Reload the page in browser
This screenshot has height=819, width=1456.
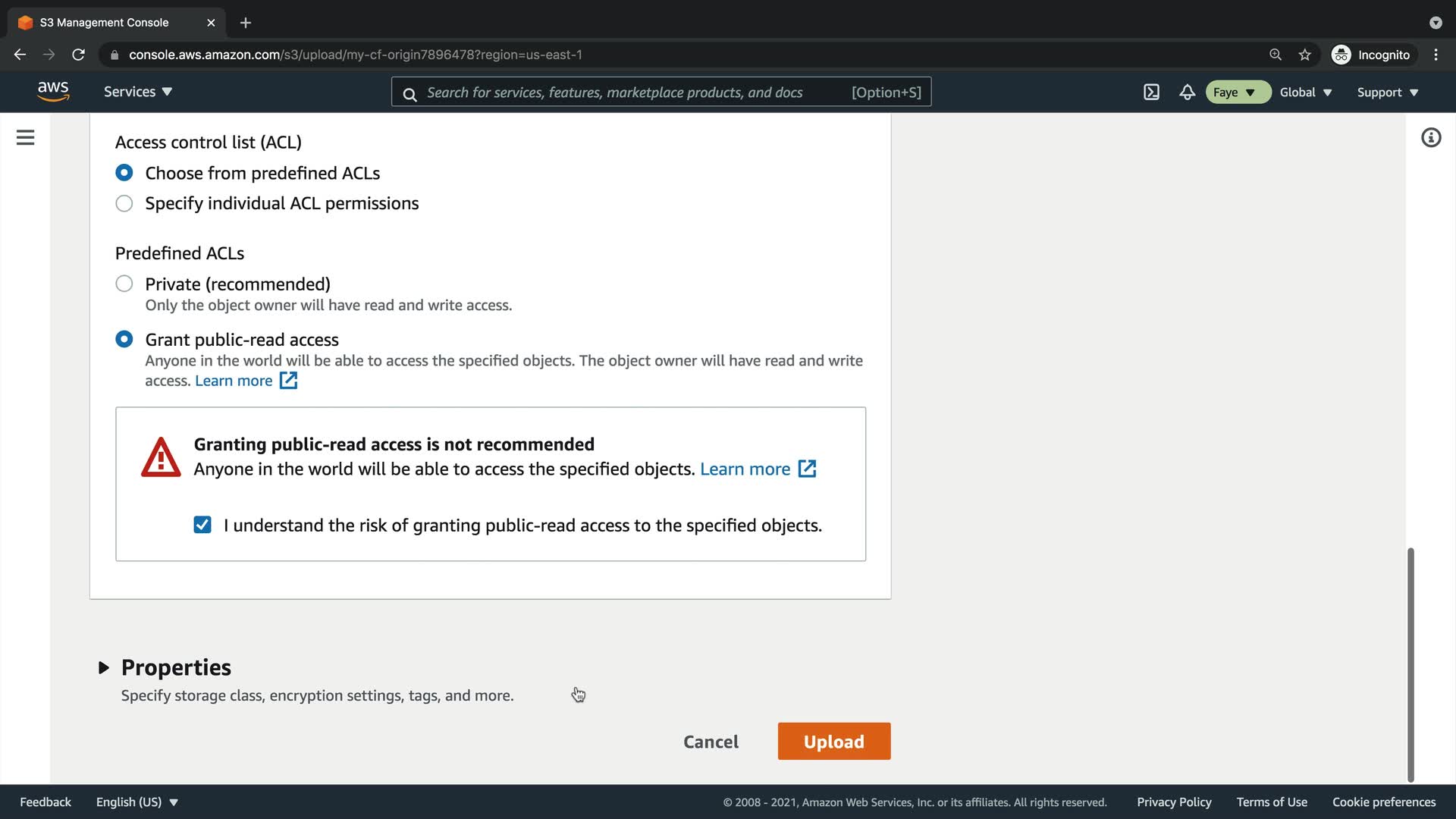pyautogui.click(x=78, y=55)
